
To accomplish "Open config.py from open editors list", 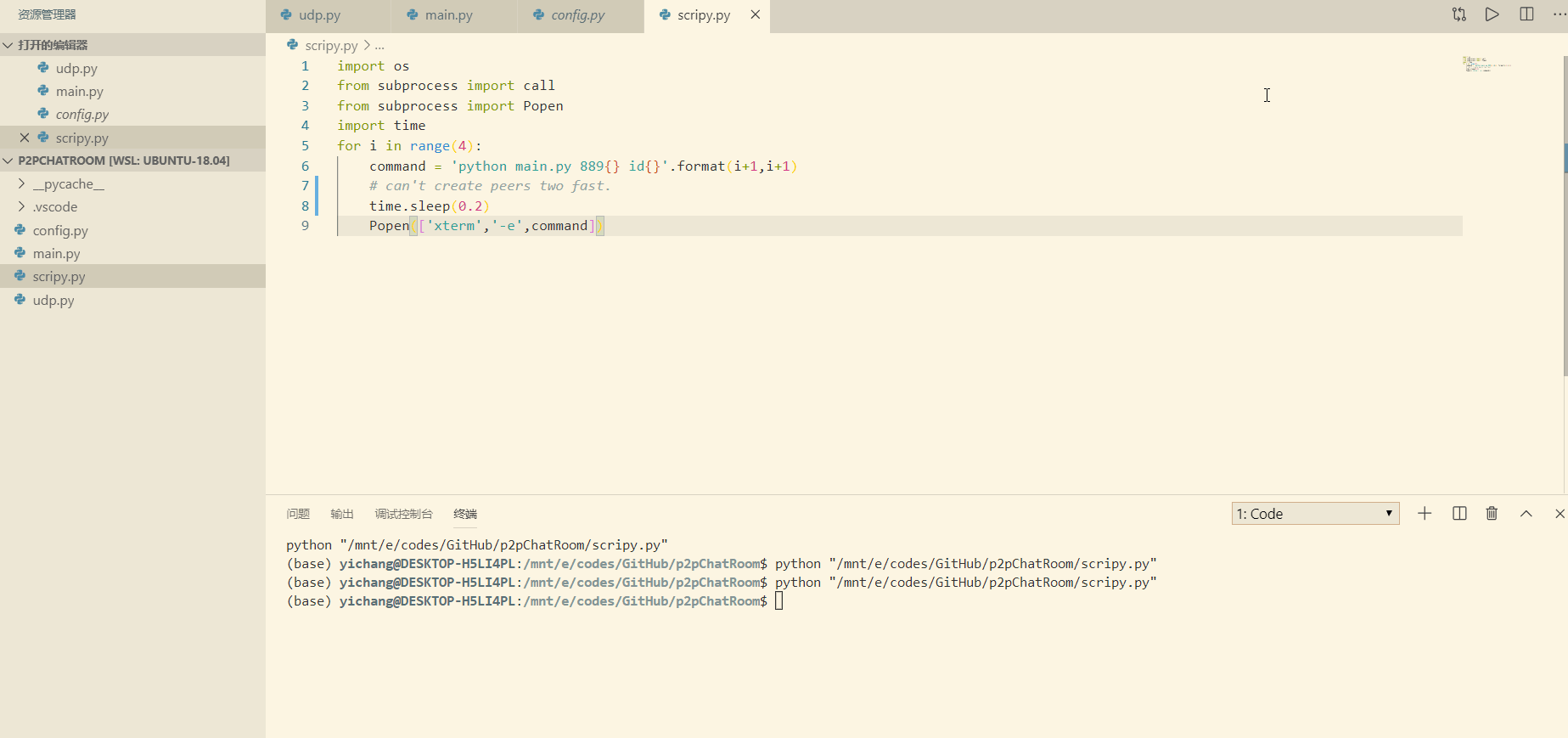I will click(132, 114).
